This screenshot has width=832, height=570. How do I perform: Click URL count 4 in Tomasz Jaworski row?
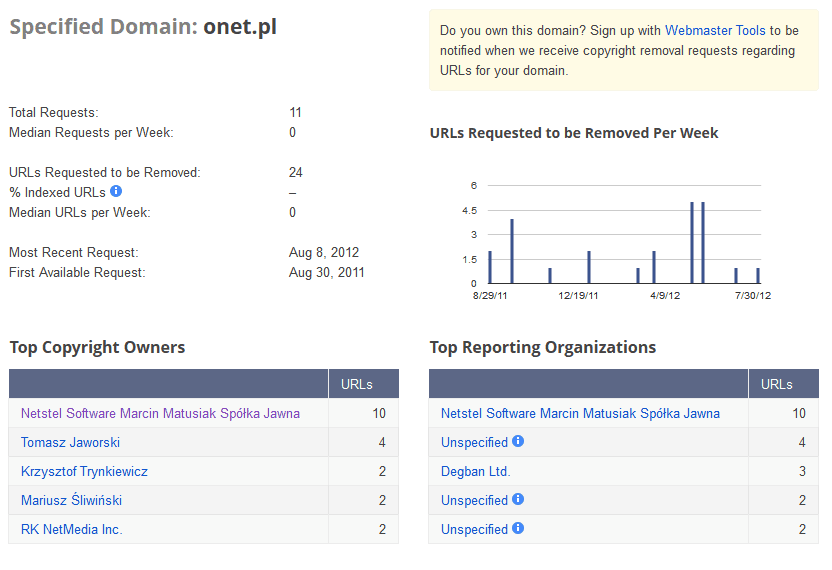pos(382,443)
